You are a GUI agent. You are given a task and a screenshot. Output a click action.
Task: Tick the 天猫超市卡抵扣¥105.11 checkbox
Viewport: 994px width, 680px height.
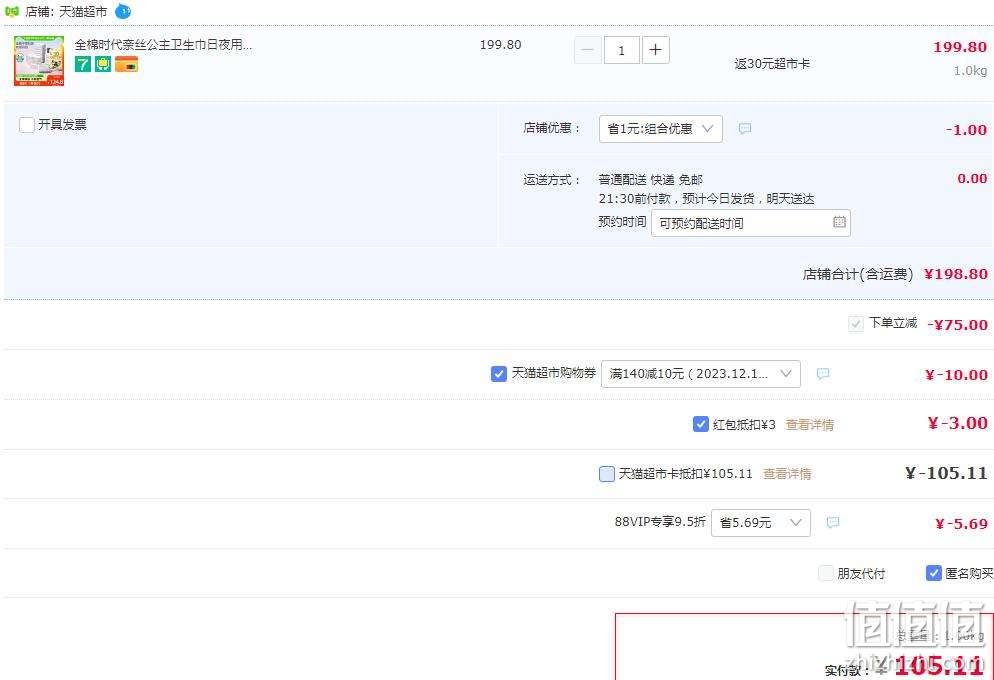607,474
